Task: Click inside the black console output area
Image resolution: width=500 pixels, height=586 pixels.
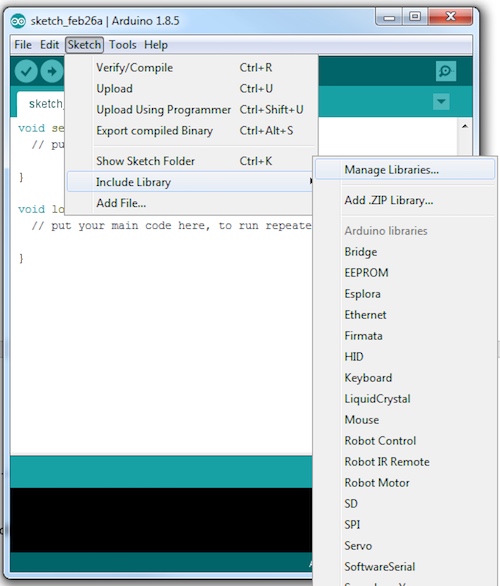Action: coord(161,519)
